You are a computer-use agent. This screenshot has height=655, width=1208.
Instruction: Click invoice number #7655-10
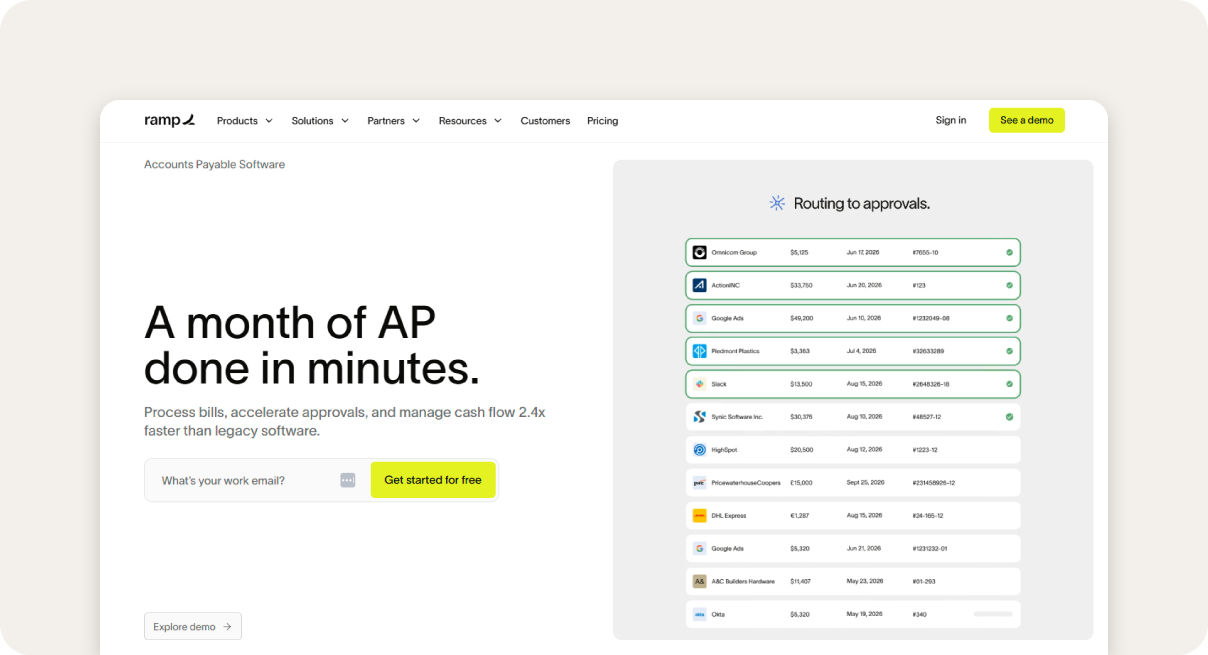(x=925, y=252)
